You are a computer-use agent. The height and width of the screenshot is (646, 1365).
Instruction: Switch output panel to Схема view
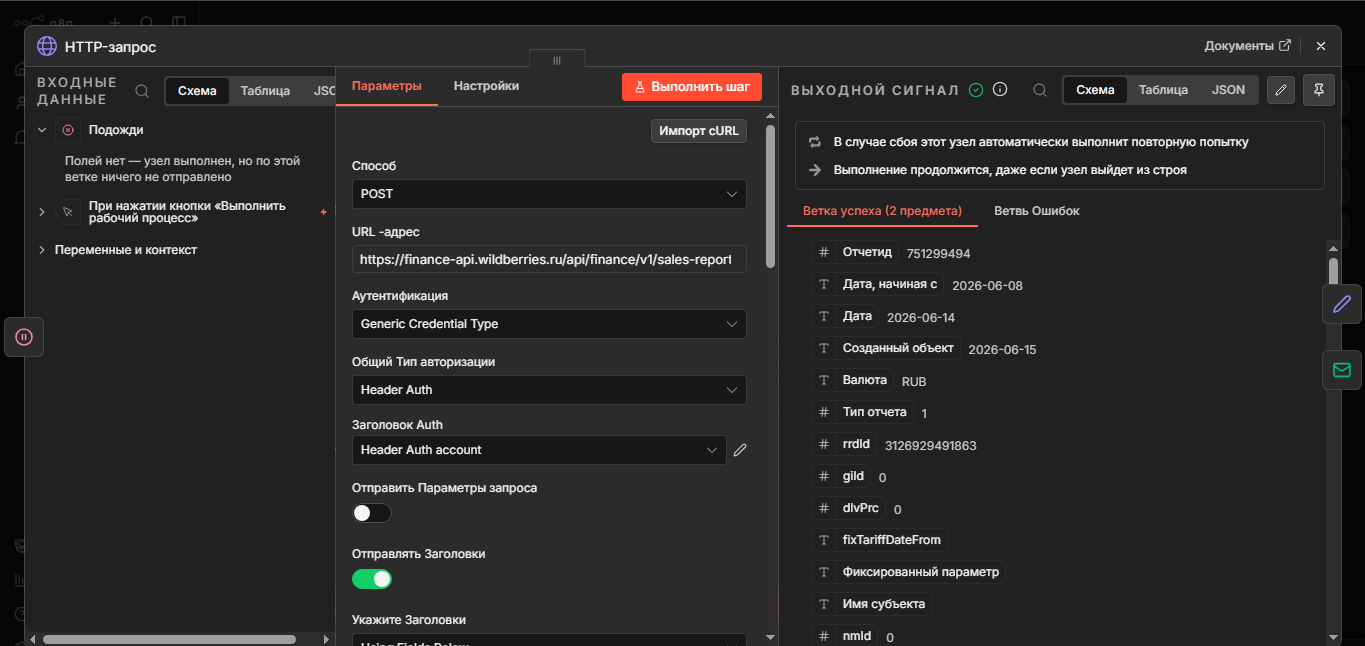click(1095, 90)
